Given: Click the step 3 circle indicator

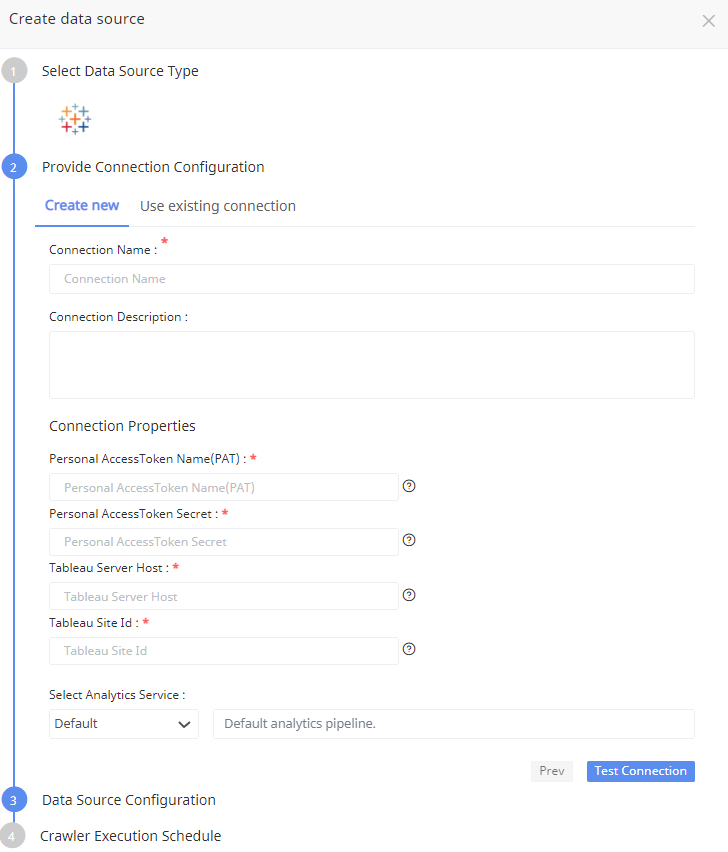Looking at the screenshot, I should click(14, 800).
